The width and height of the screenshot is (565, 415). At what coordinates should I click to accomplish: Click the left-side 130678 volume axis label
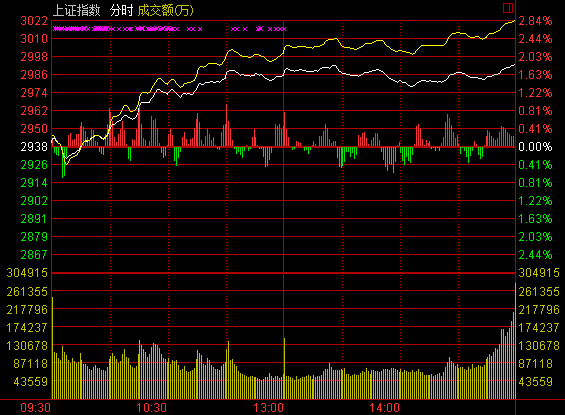(27, 346)
